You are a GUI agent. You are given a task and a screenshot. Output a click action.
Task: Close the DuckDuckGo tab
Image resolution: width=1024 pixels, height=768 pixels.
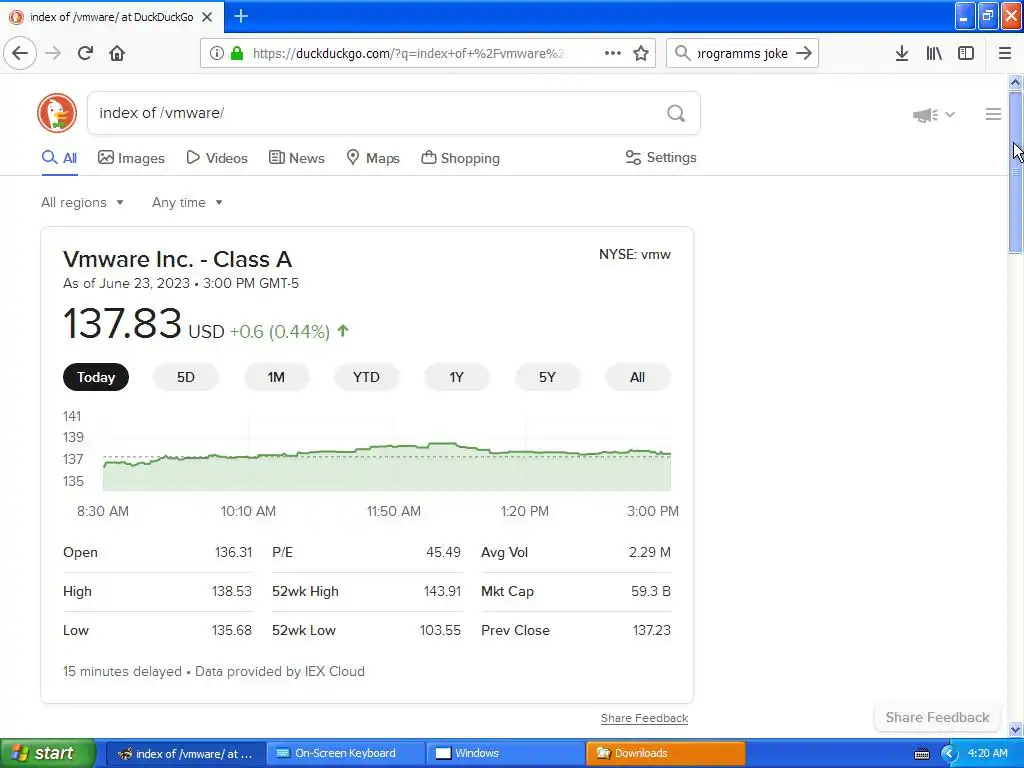coord(207,17)
